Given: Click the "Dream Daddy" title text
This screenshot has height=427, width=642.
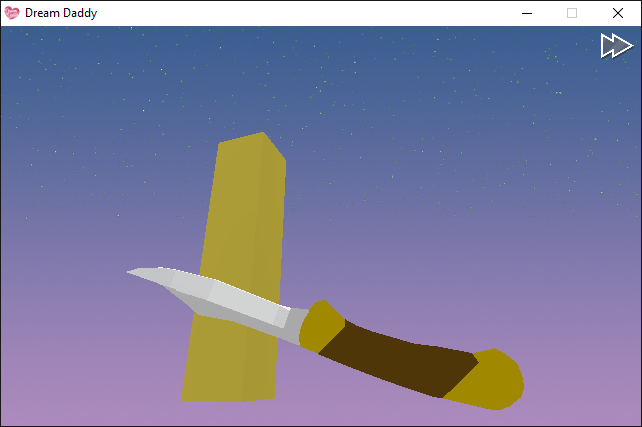Looking at the screenshot, I should 61,13.
